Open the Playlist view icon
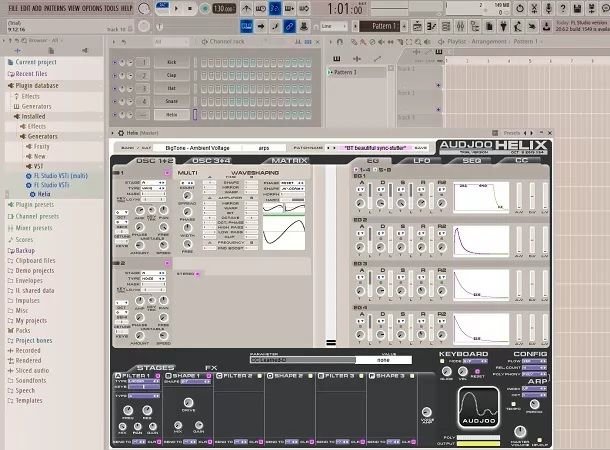The image size is (610, 450). 417,26
